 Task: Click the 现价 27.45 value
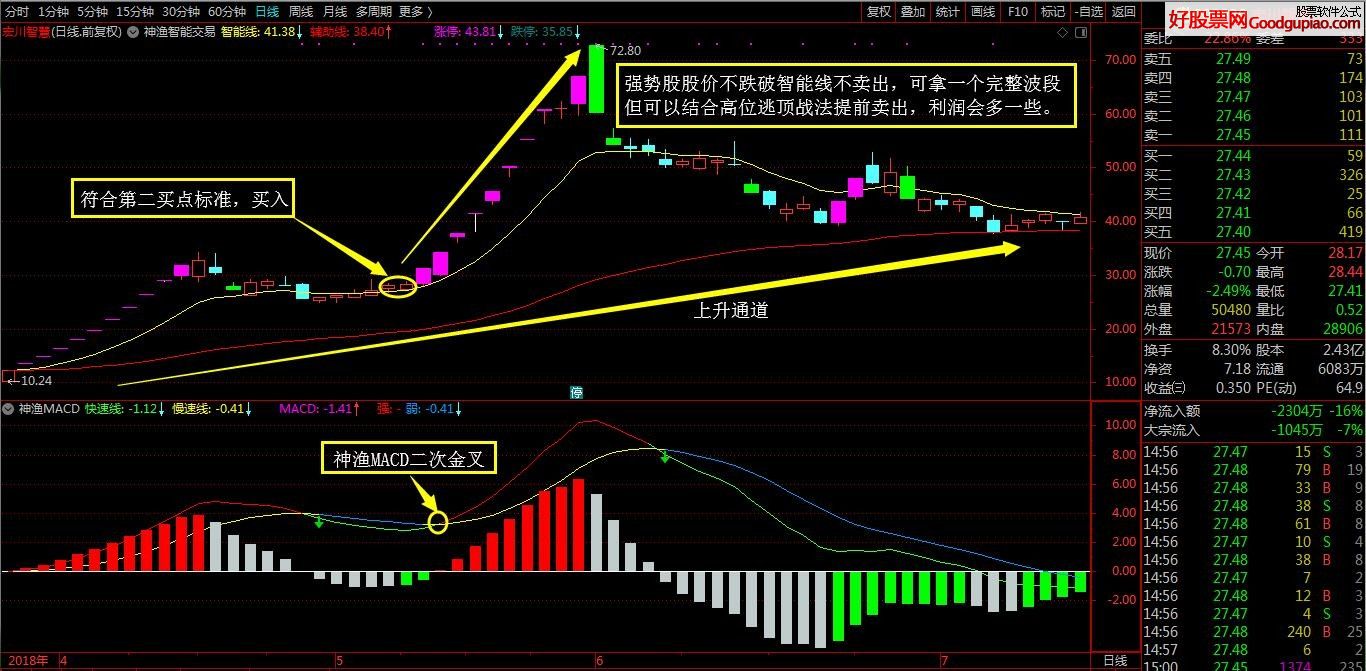(1231, 254)
